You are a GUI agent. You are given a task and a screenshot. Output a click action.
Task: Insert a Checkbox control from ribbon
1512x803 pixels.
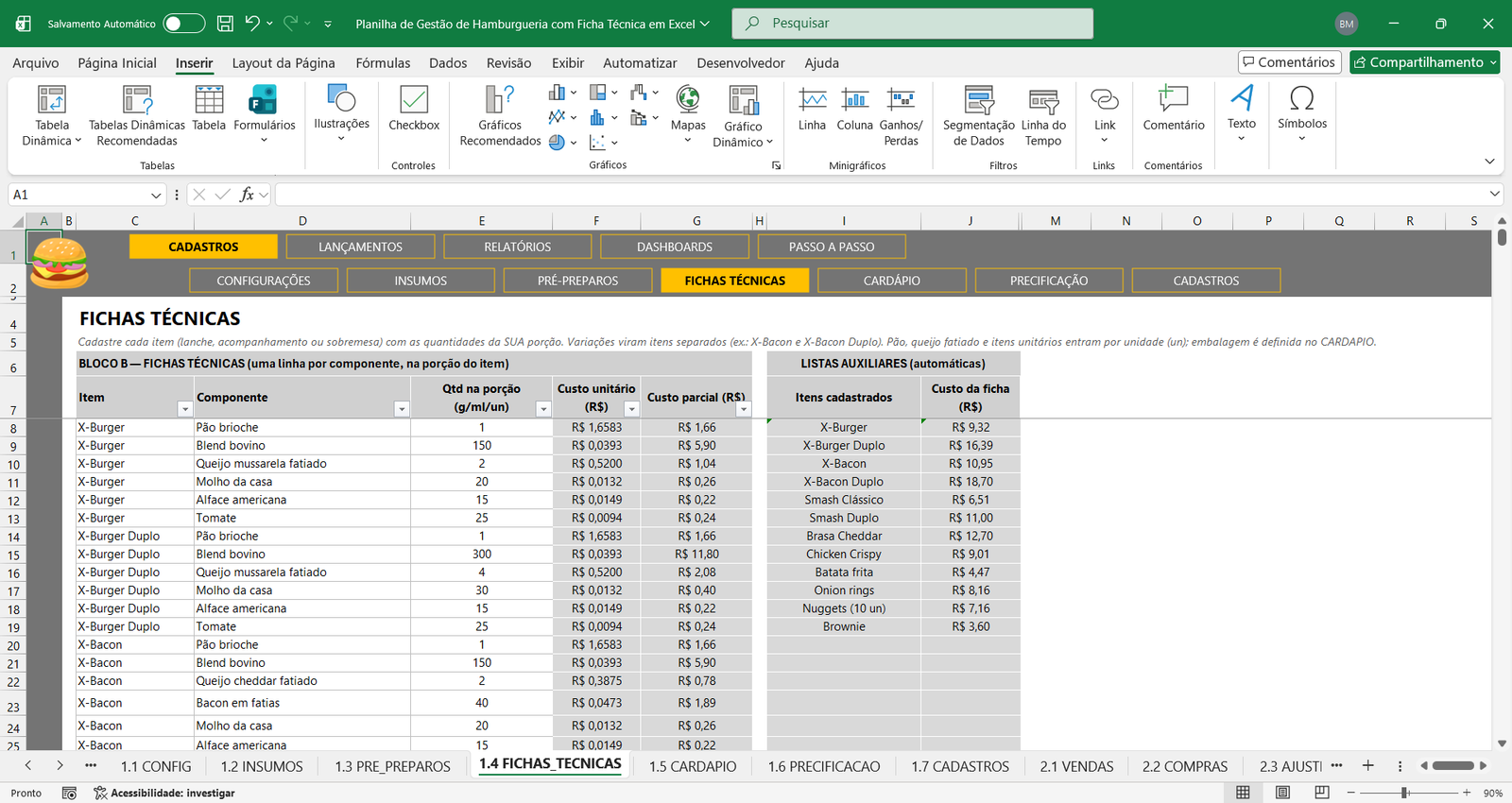(414, 108)
